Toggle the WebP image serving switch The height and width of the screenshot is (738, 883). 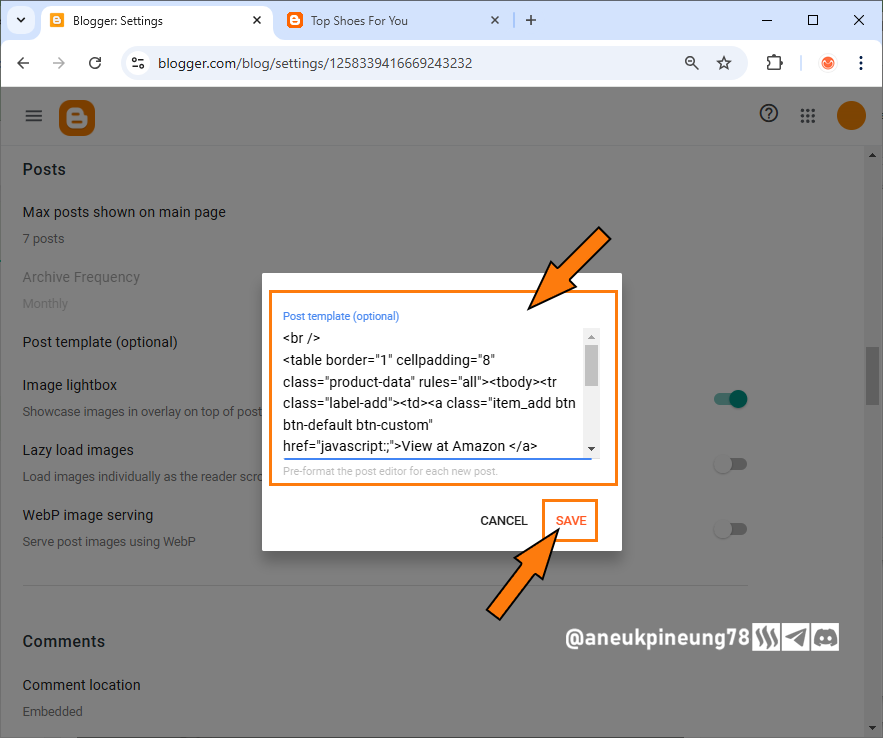[730, 529]
